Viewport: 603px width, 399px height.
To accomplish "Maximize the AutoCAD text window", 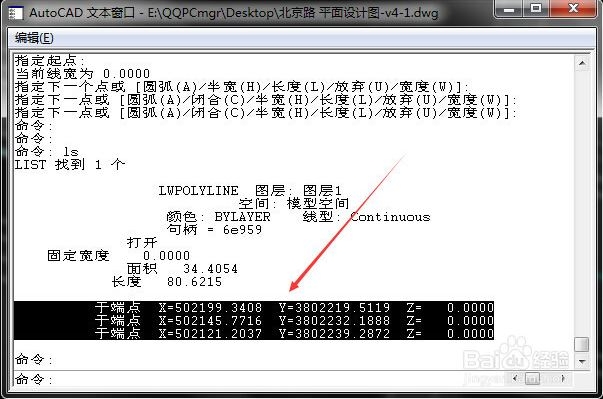I will pos(536,9).
